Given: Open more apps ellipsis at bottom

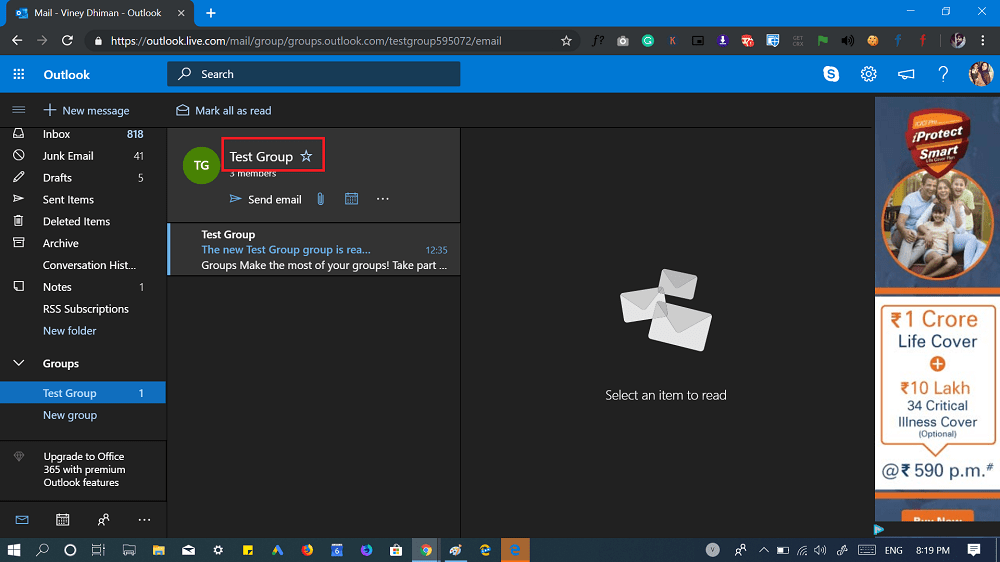Looking at the screenshot, I should (145, 520).
